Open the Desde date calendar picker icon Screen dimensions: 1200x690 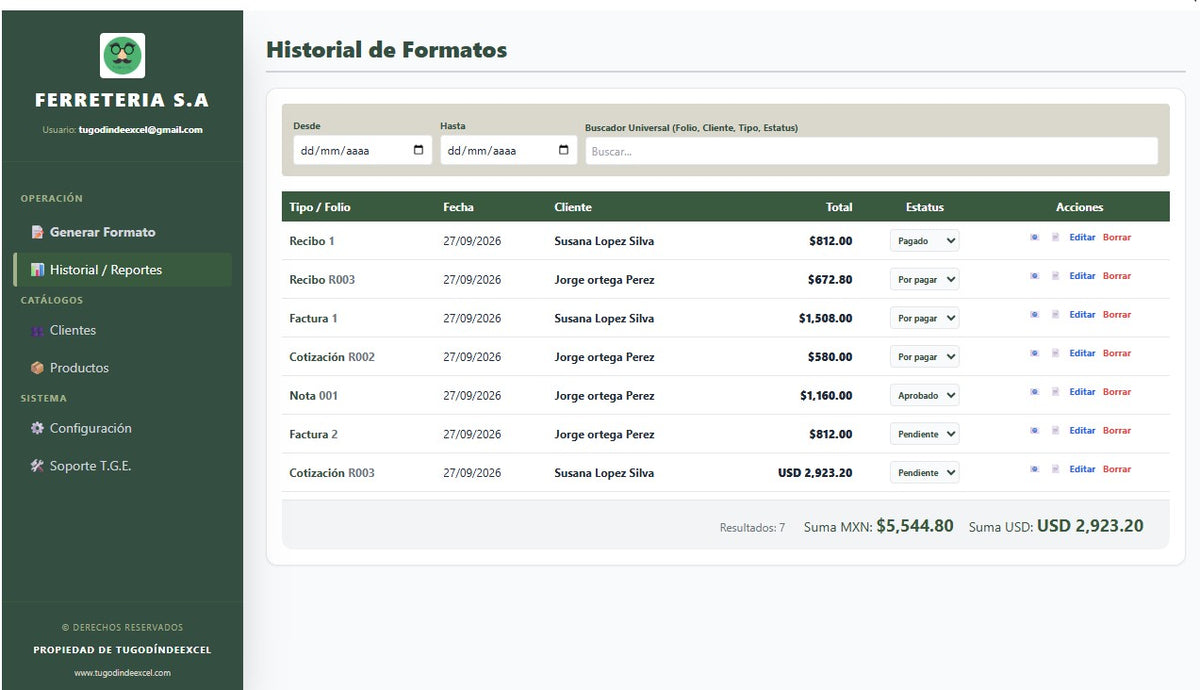click(x=418, y=150)
